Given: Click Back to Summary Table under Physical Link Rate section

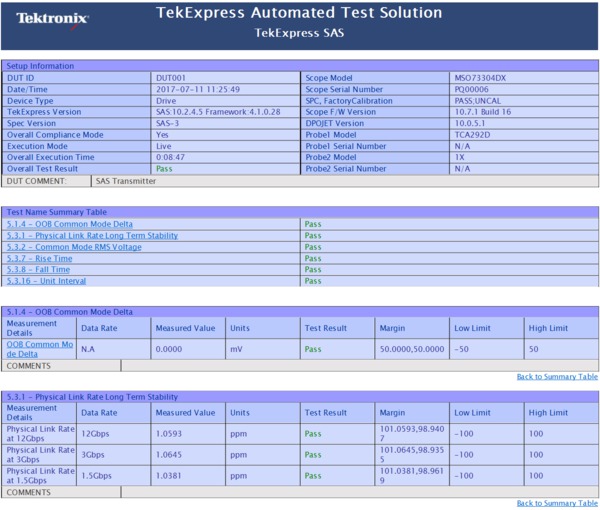Looking at the screenshot, I should coord(557,503).
